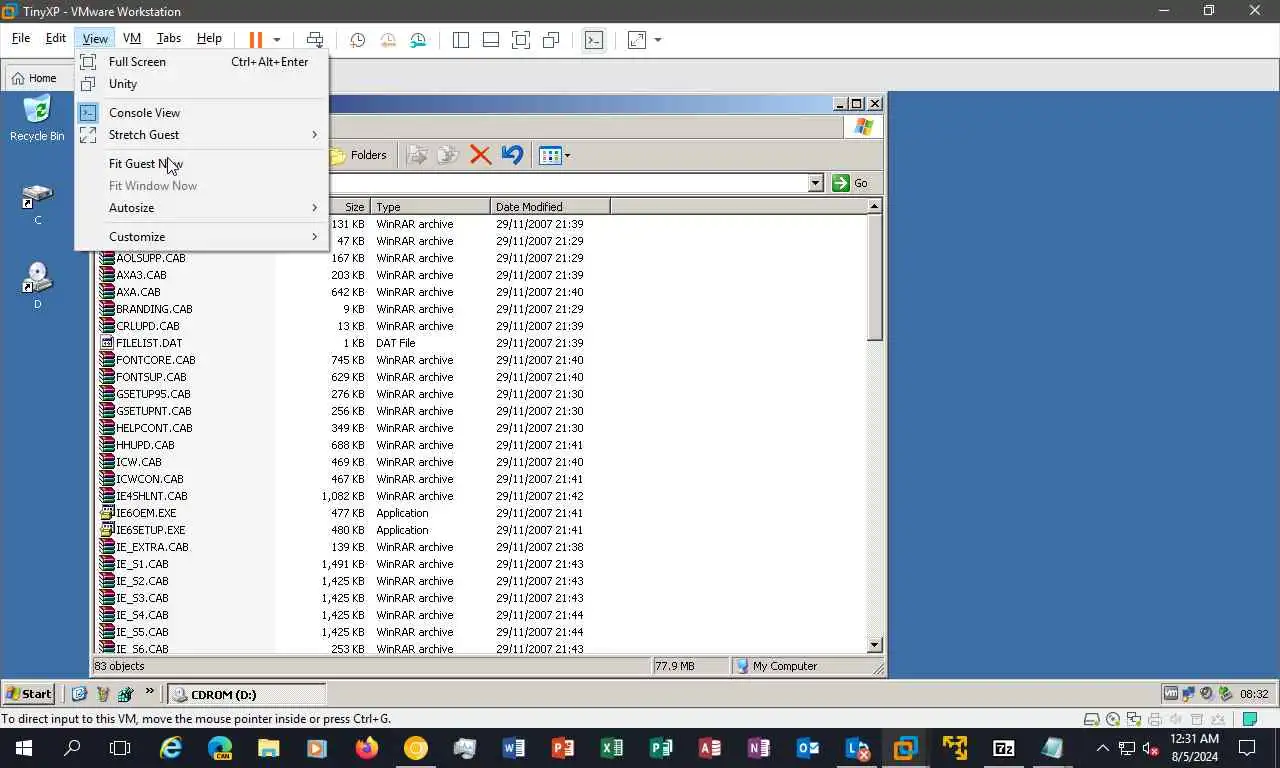Click the file list scroll up arrow
Image resolution: width=1280 pixels, height=768 pixels.
click(875, 206)
